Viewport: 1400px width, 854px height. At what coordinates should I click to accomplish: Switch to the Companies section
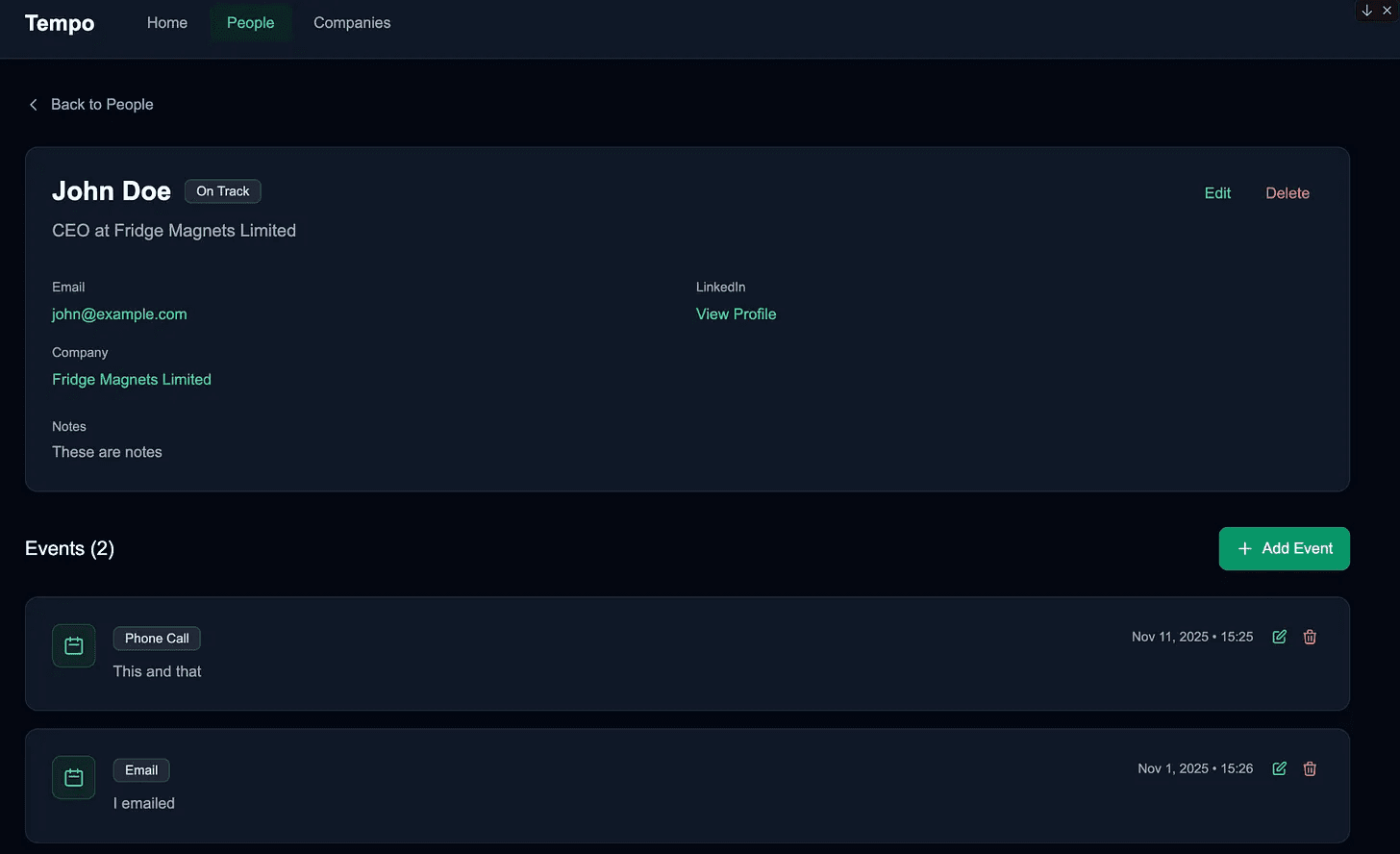click(351, 22)
